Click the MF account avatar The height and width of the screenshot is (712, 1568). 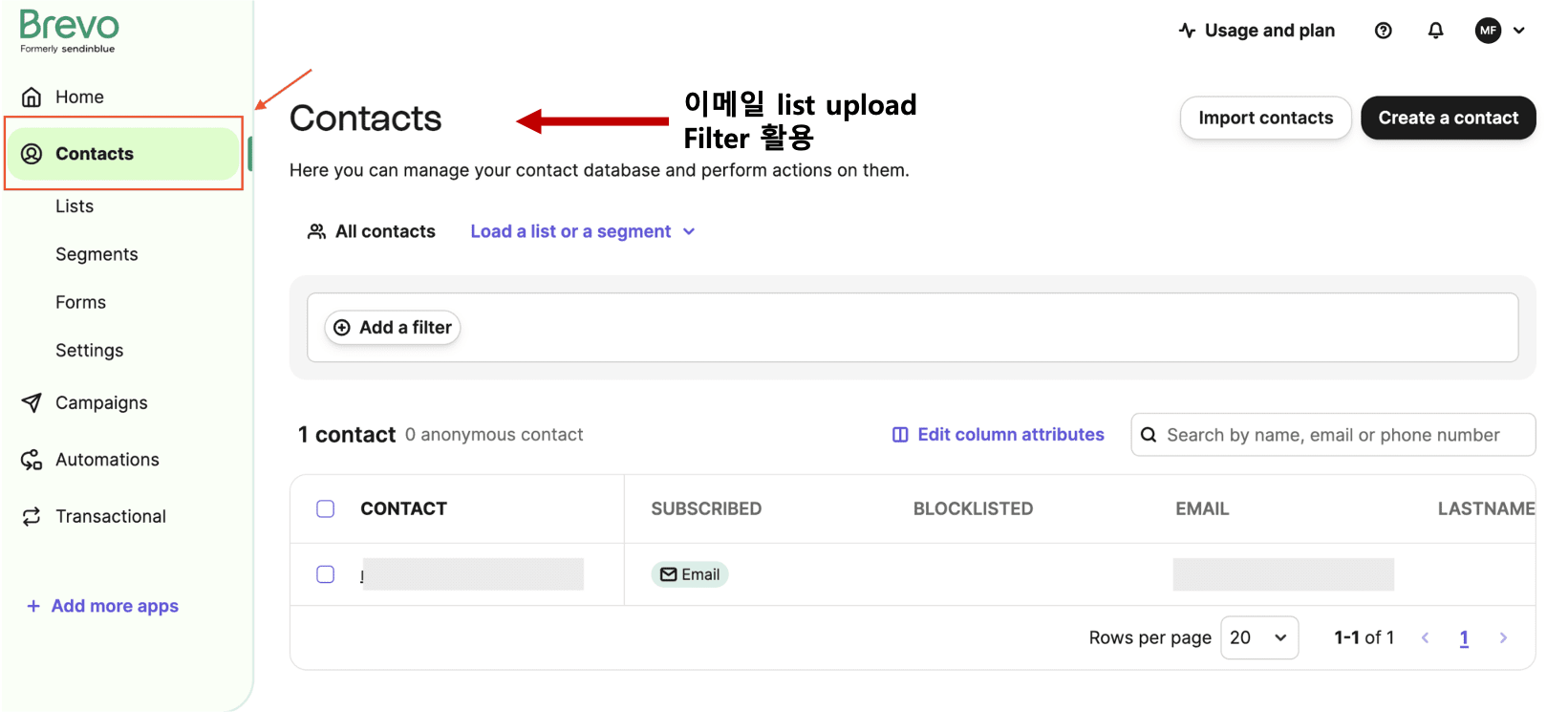1488,31
